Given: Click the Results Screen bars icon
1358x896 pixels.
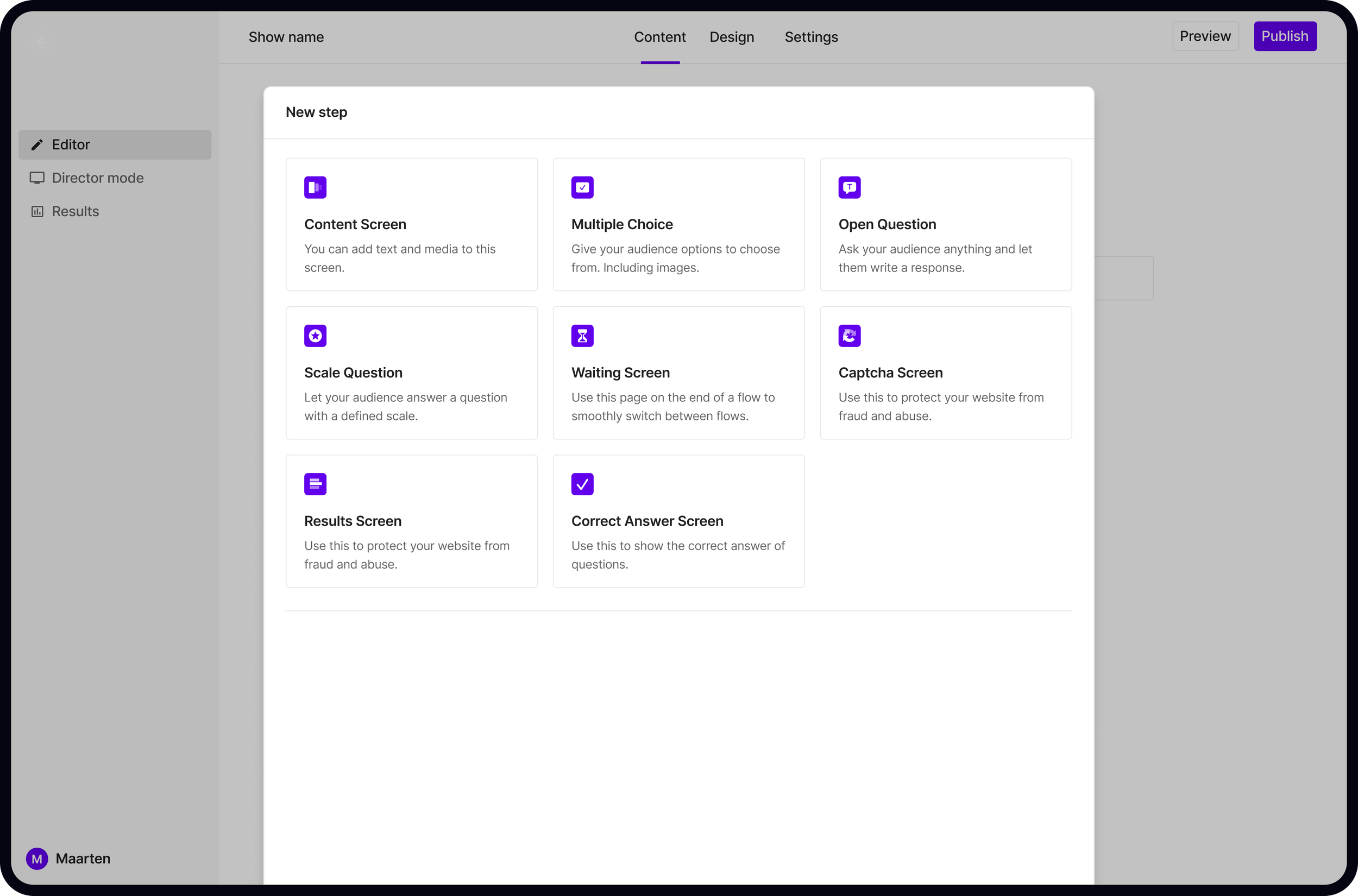Looking at the screenshot, I should (x=315, y=484).
